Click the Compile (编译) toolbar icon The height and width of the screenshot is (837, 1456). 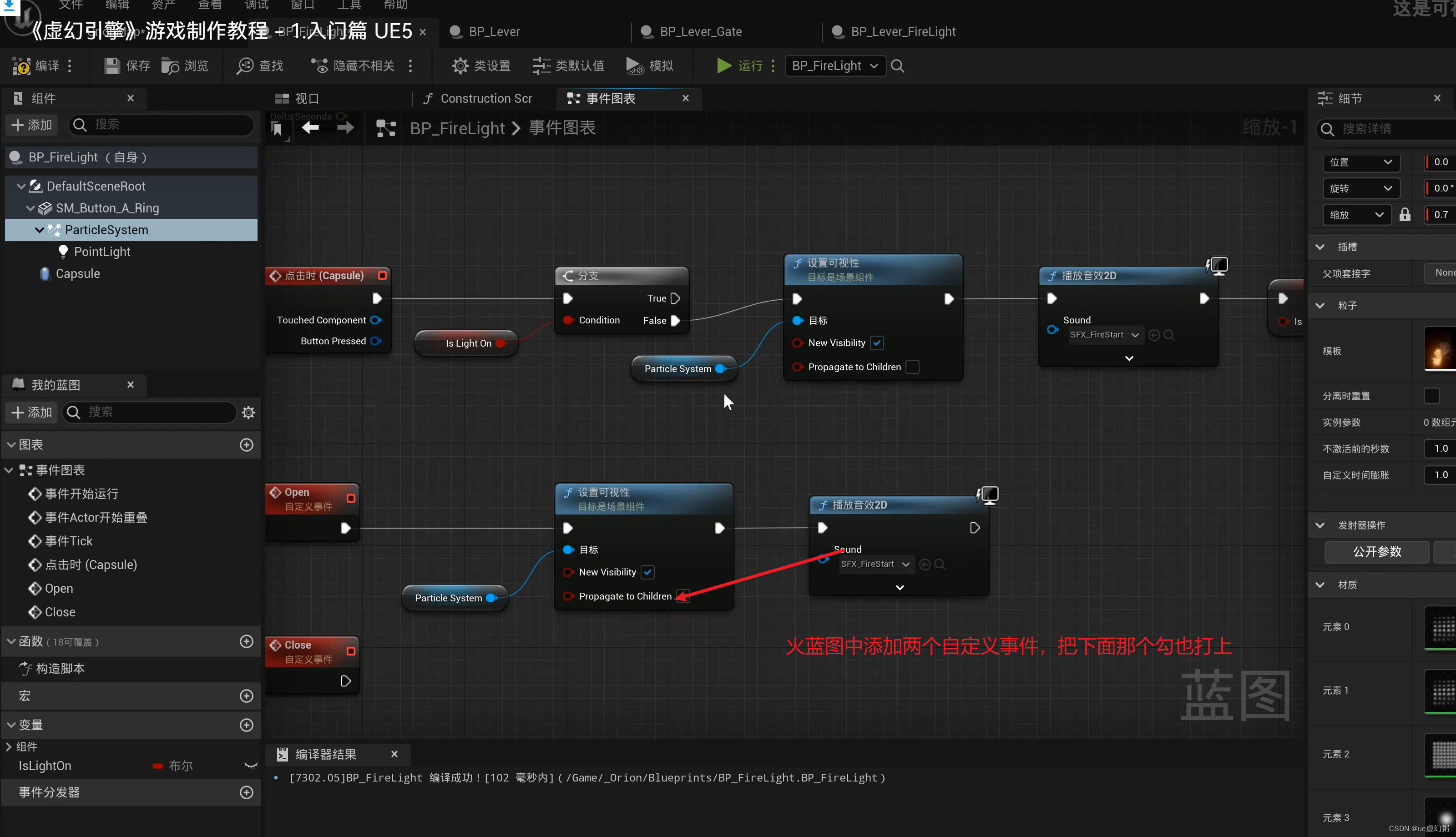pyautogui.click(x=22, y=66)
